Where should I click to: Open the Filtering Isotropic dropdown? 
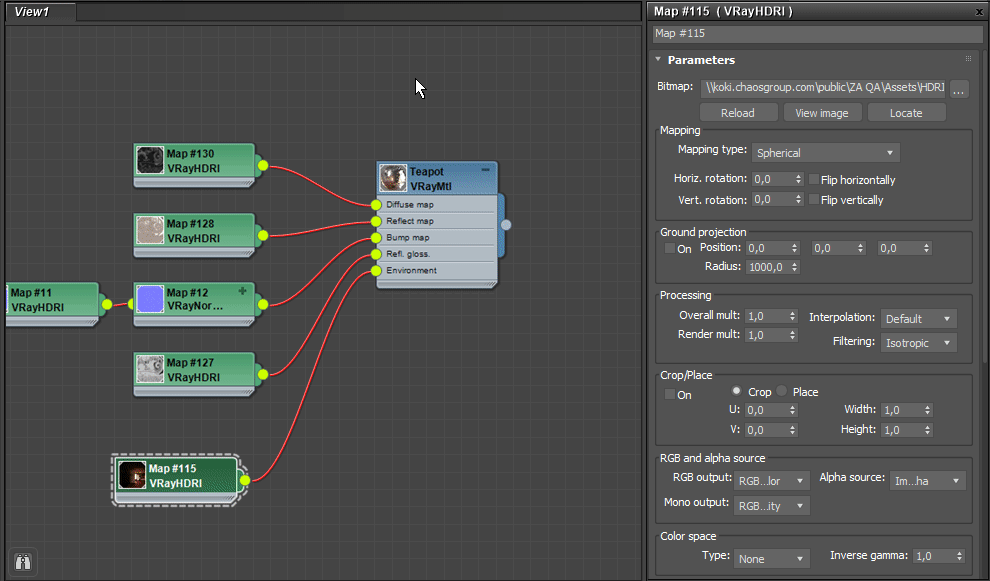(919, 343)
